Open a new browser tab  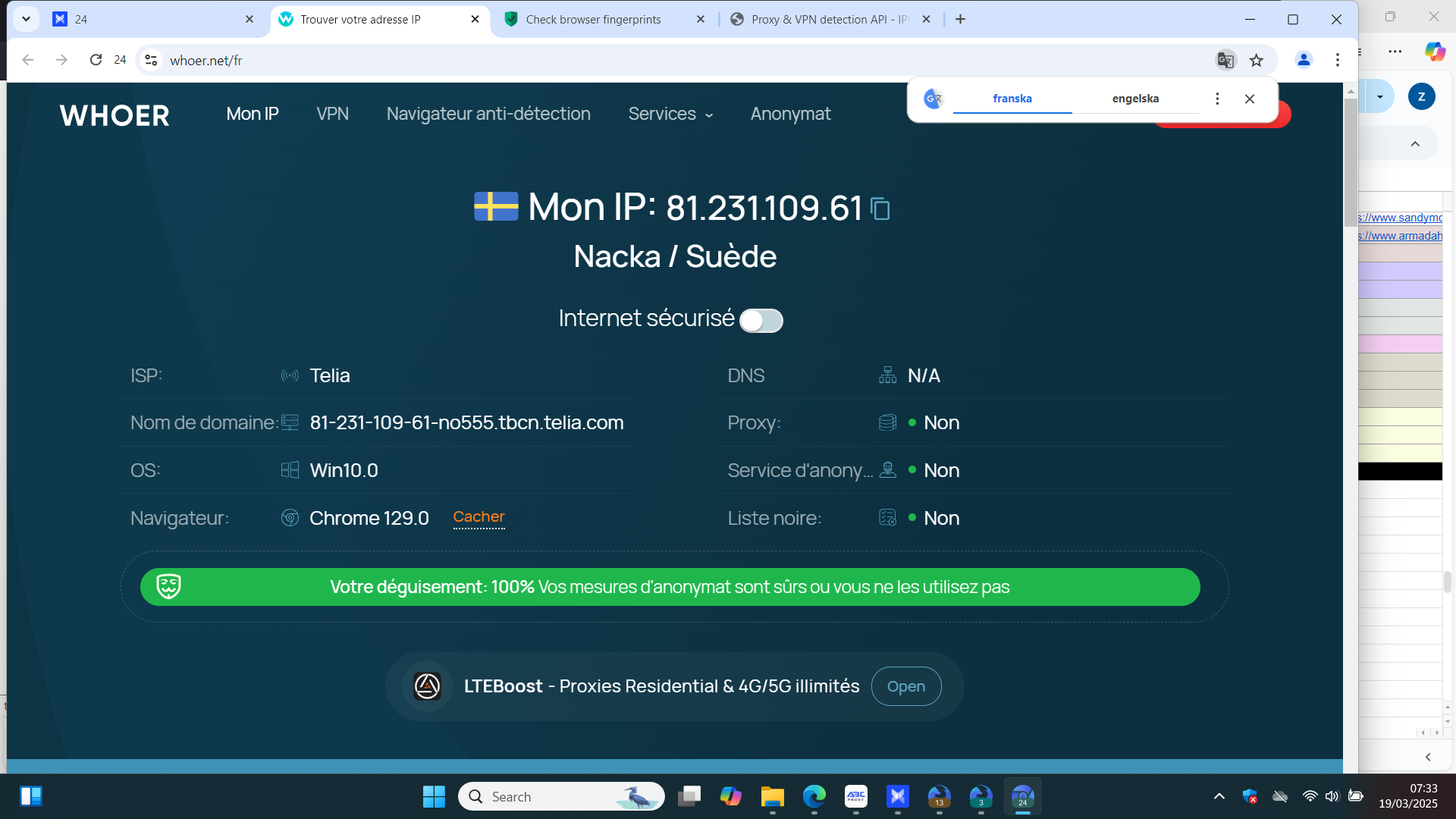click(x=960, y=19)
